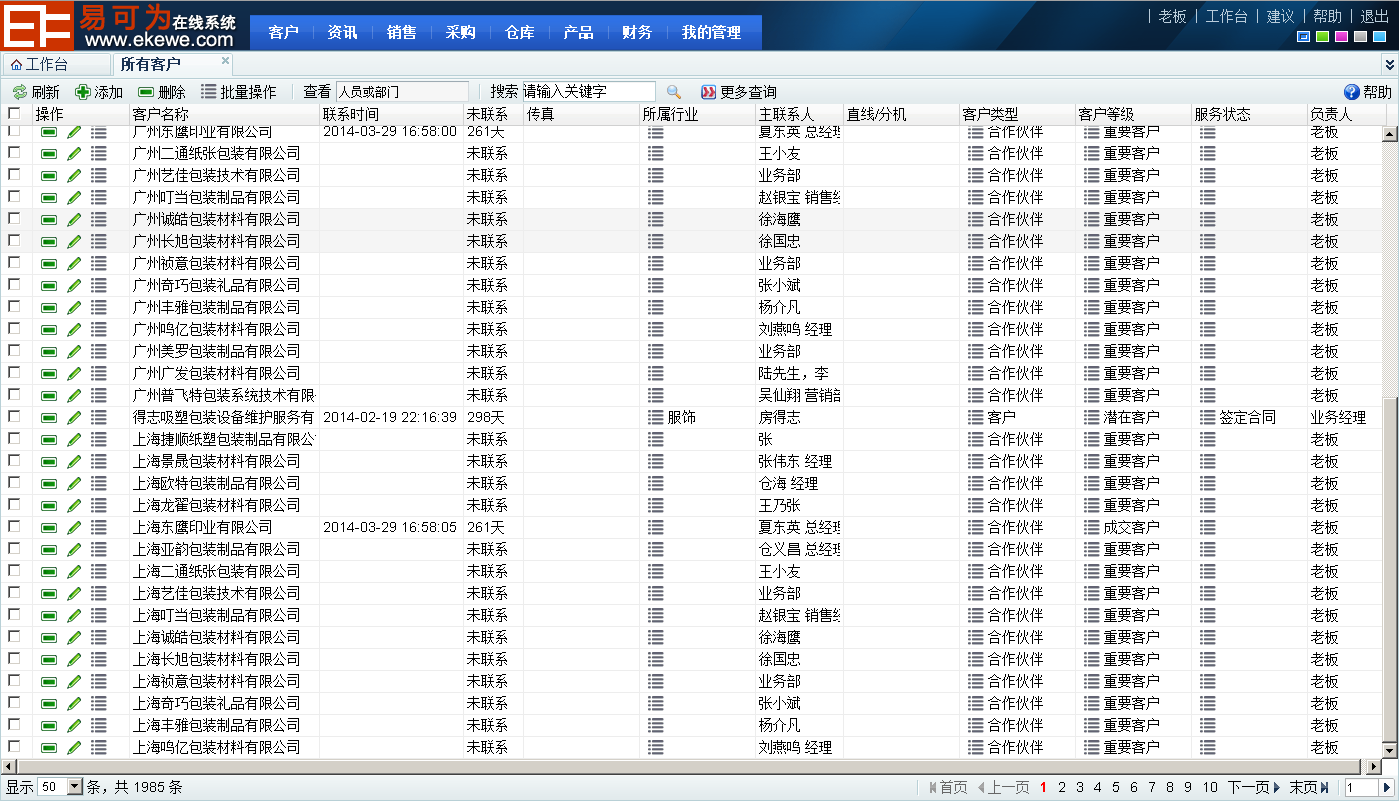Click green delete icon for 广州丰雅包装制品有限公司
This screenshot has width=1399, height=801.
coord(49,308)
